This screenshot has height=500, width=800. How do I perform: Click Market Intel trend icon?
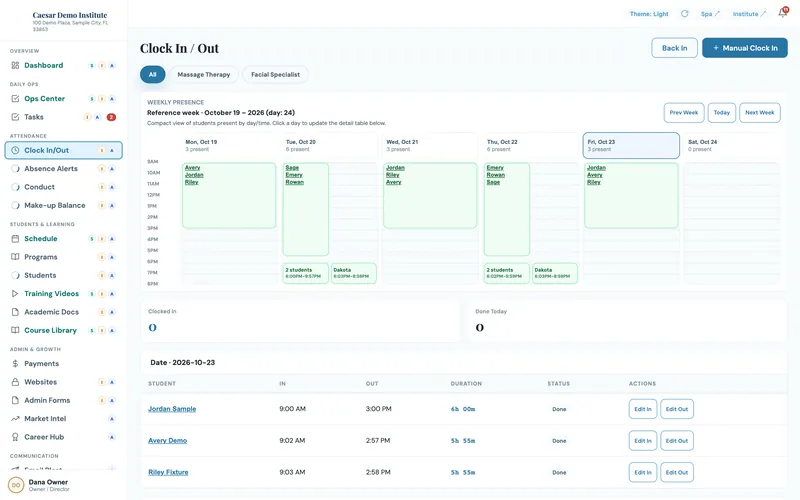pos(15,418)
